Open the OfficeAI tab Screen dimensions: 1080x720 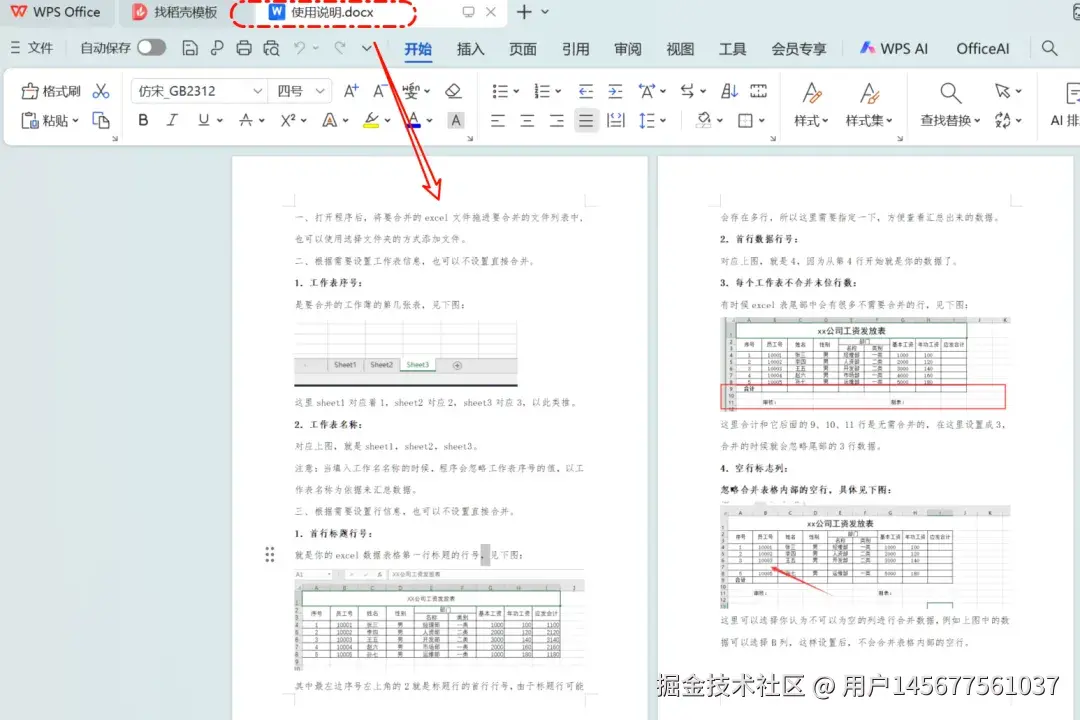click(x=982, y=49)
